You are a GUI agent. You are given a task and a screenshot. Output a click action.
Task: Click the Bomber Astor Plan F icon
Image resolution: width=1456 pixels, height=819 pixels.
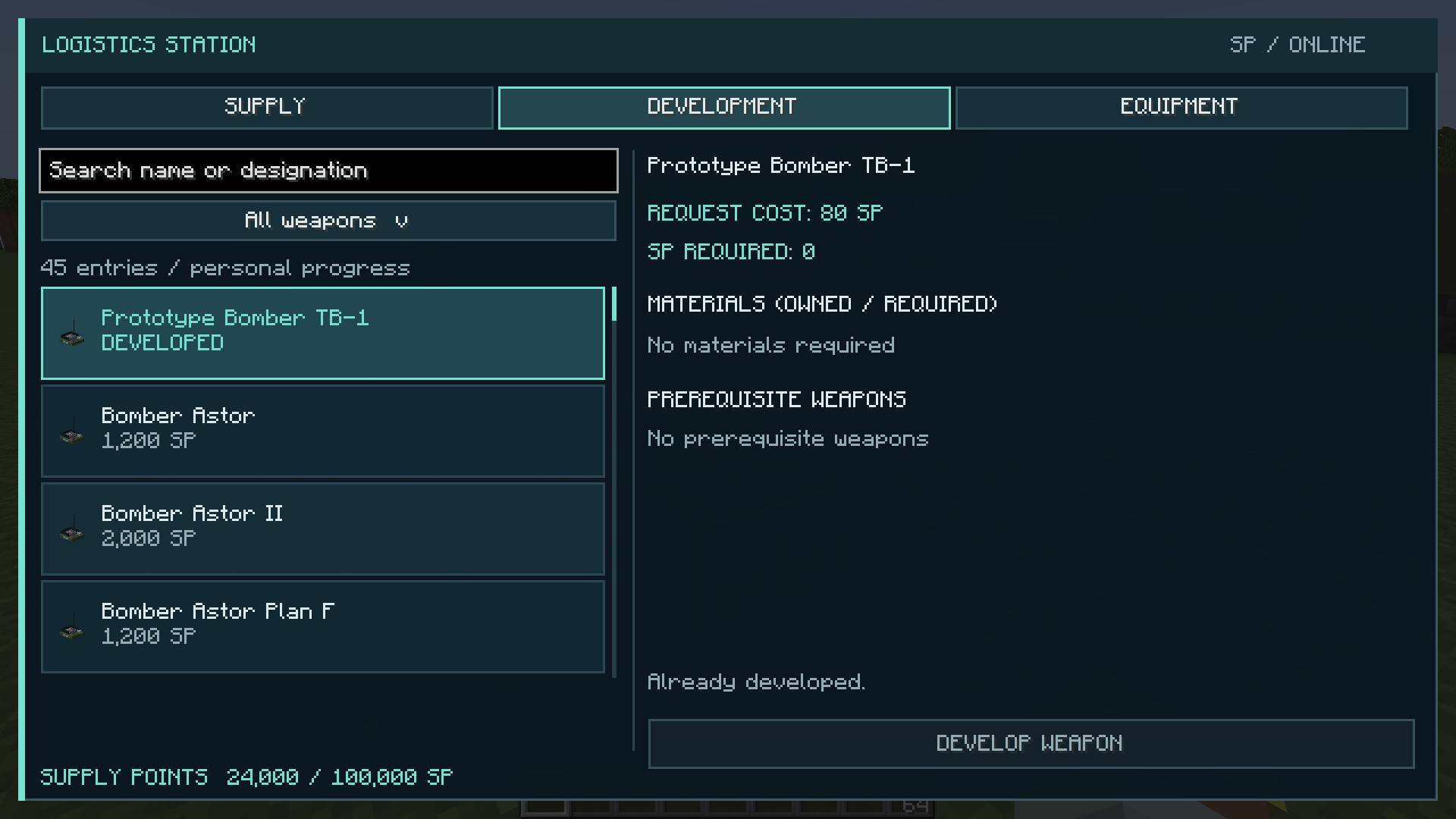click(72, 628)
